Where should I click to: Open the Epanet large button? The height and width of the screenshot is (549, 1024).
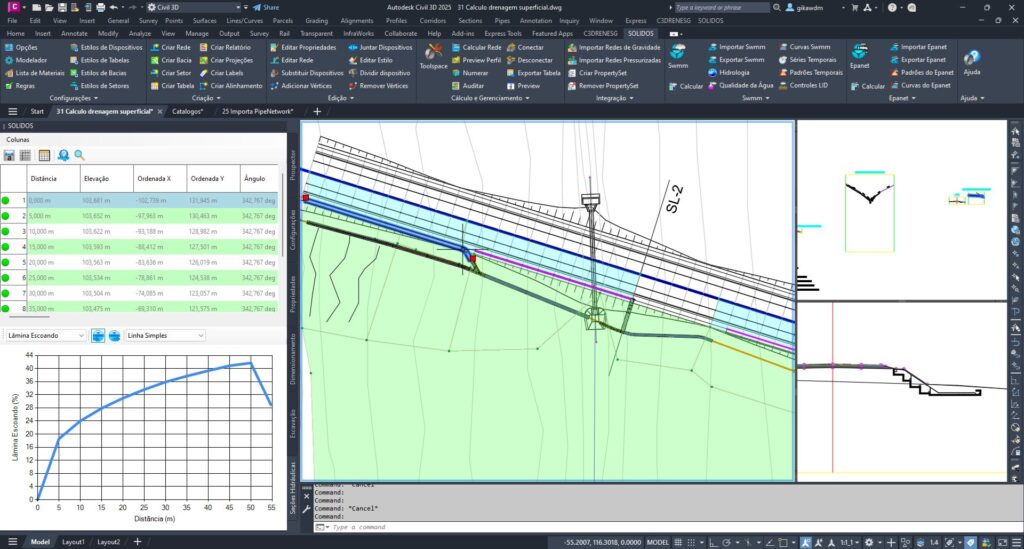[x=859, y=56]
